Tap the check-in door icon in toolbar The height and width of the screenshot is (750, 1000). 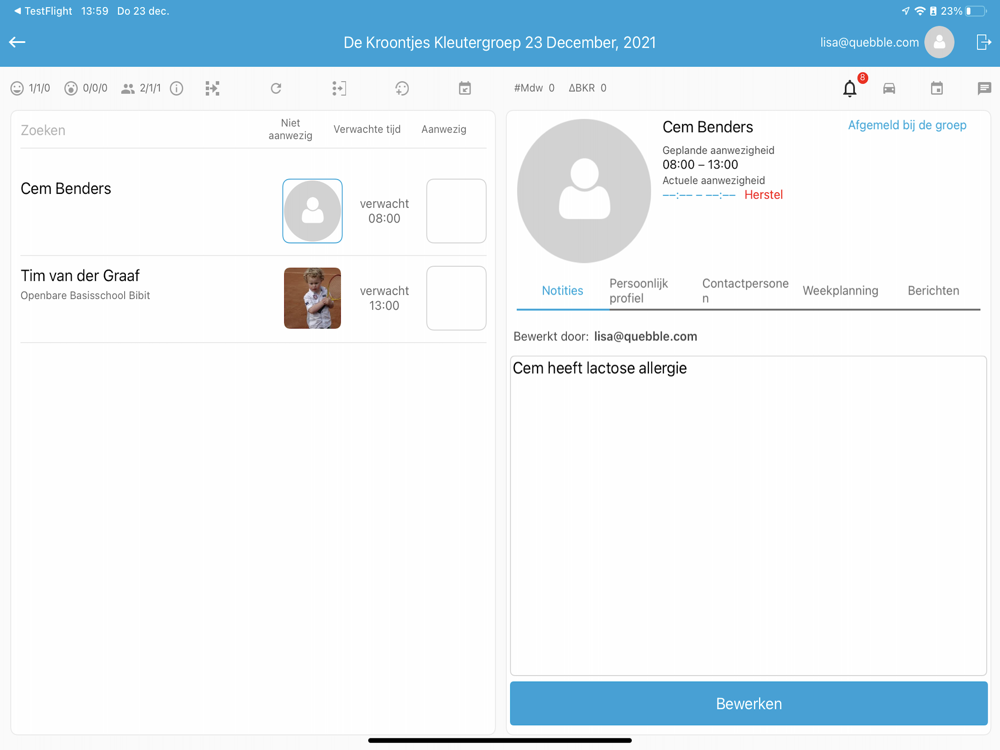339,88
